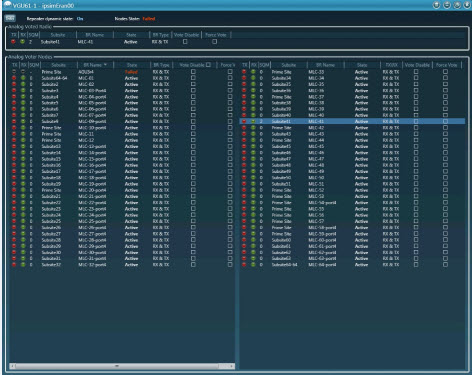Sort right nodes table by Subsite column
This screenshot has width=472, height=375.
coord(288,65)
